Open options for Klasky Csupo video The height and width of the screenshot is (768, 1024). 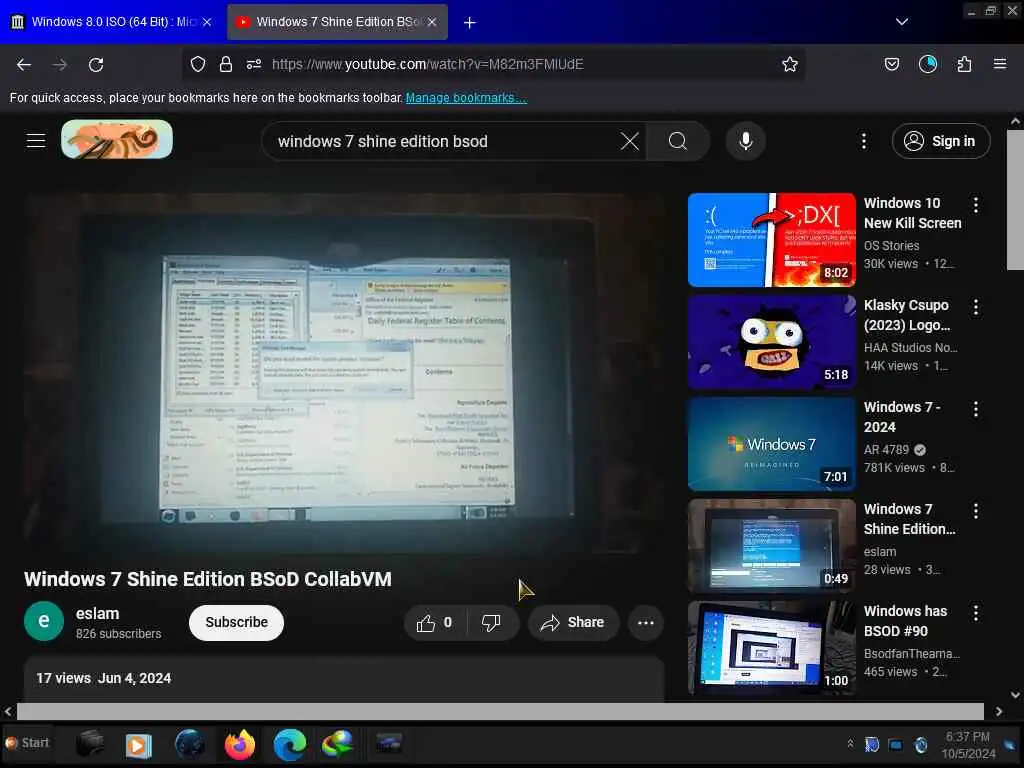(x=976, y=307)
